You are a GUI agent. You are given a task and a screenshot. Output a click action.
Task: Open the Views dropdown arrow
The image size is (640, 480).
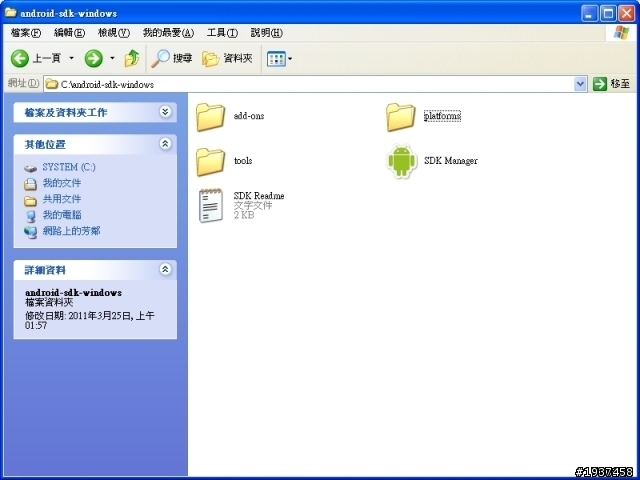[290, 59]
